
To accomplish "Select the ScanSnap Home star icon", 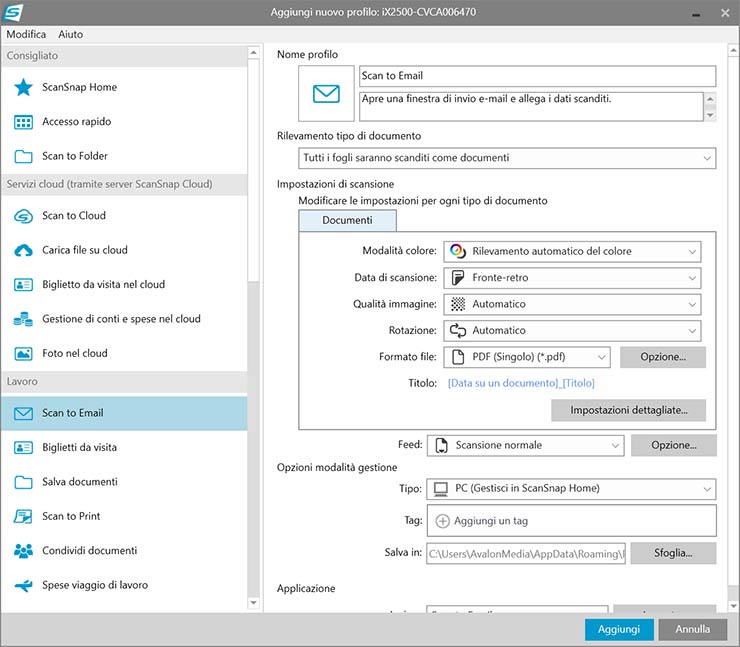I will click(x=23, y=87).
